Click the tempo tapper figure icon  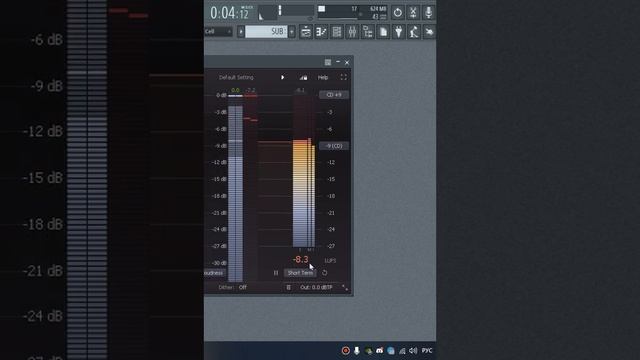click(x=414, y=32)
